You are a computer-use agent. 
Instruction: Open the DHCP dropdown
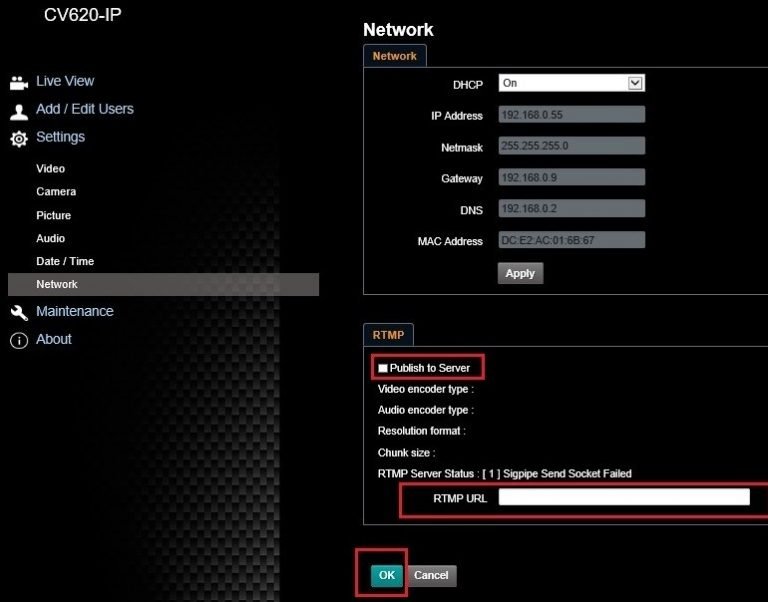(572, 83)
